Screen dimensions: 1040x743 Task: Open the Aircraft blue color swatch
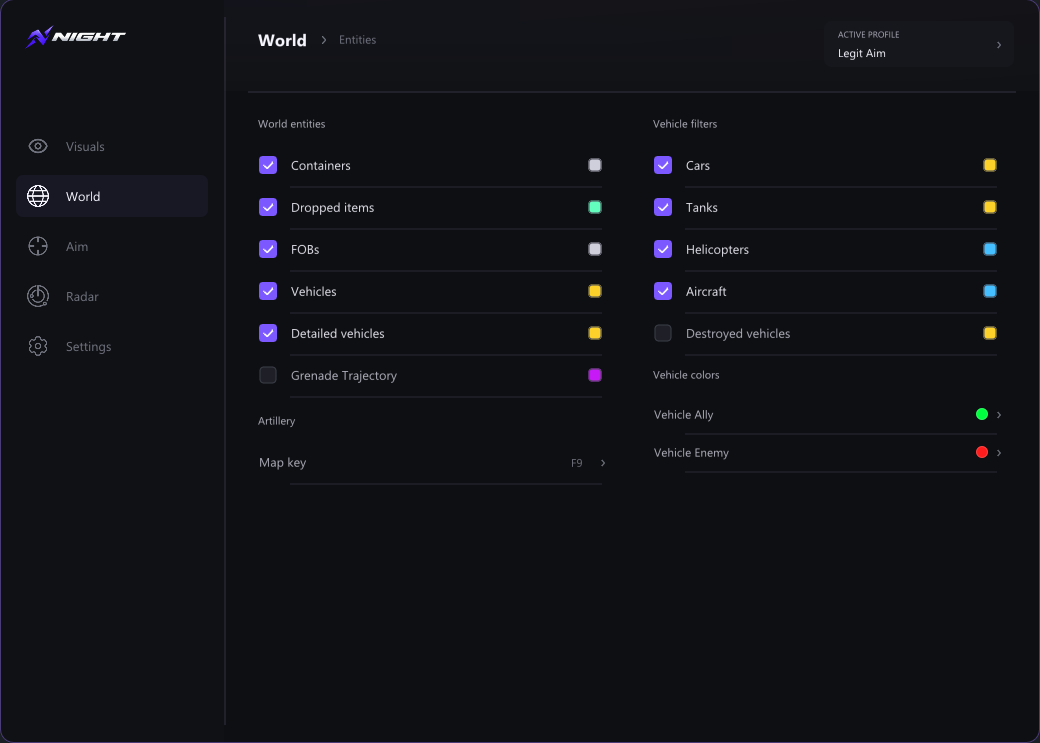[990, 291]
